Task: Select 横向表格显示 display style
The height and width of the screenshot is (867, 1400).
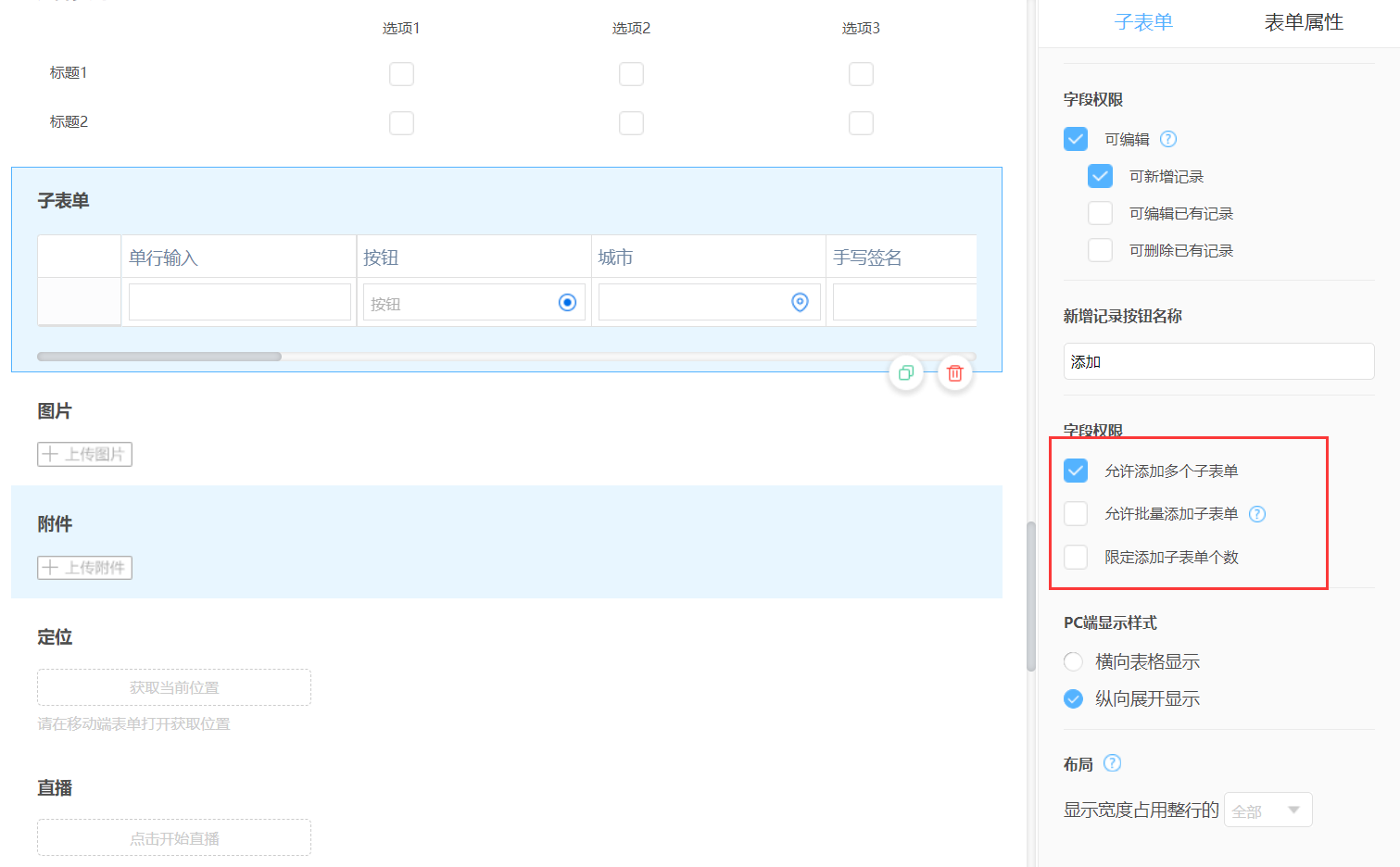Action: (x=1073, y=661)
